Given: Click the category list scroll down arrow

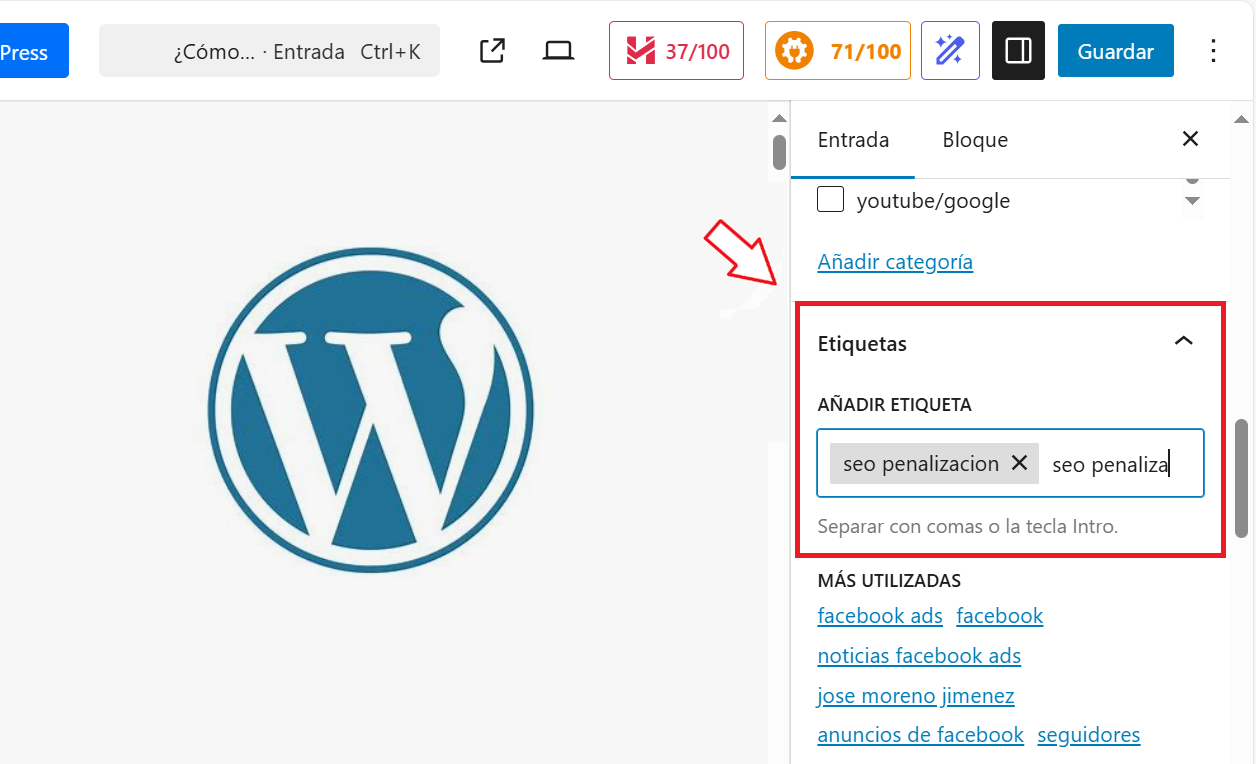Looking at the screenshot, I should pyautogui.click(x=1191, y=201).
